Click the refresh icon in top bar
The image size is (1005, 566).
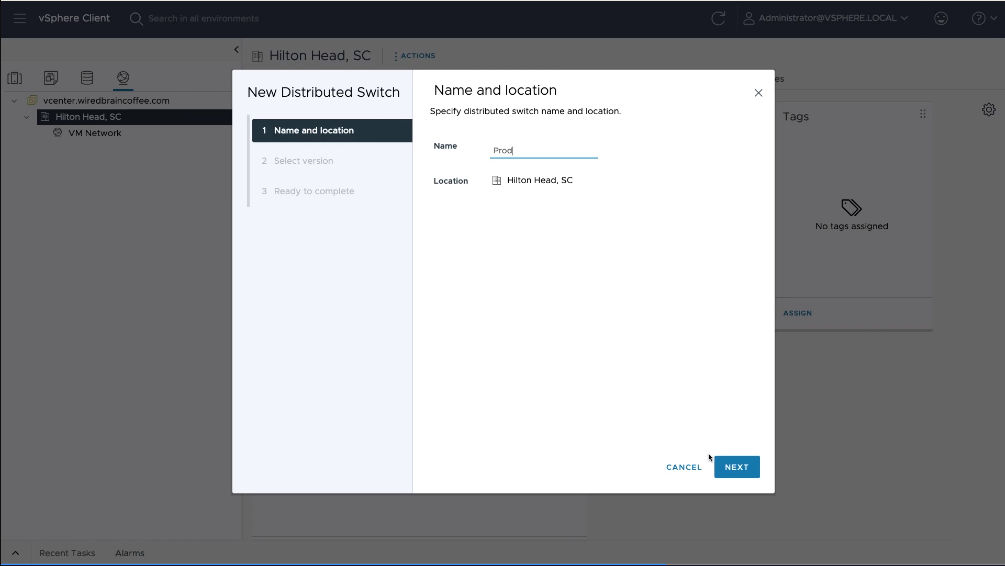[x=718, y=18]
